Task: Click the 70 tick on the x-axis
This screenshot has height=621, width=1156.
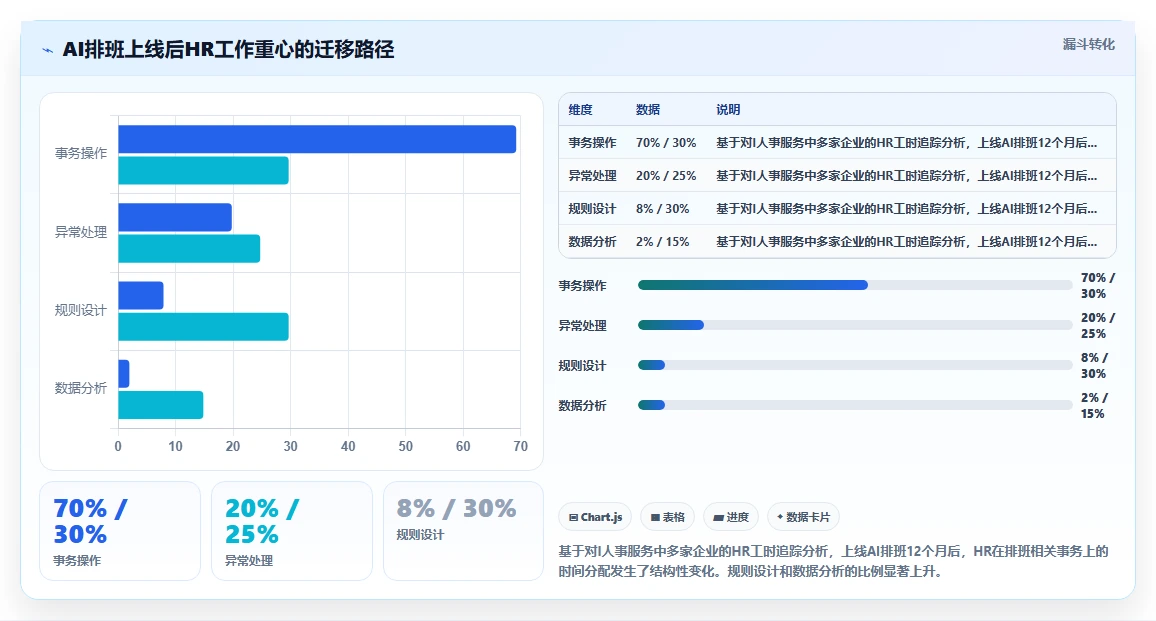Action: click(x=520, y=446)
